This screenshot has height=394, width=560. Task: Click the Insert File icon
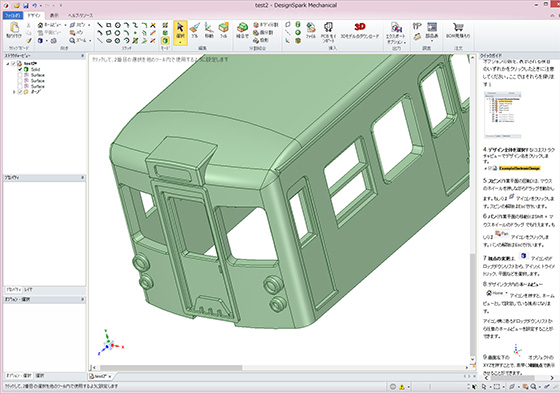[311, 31]
